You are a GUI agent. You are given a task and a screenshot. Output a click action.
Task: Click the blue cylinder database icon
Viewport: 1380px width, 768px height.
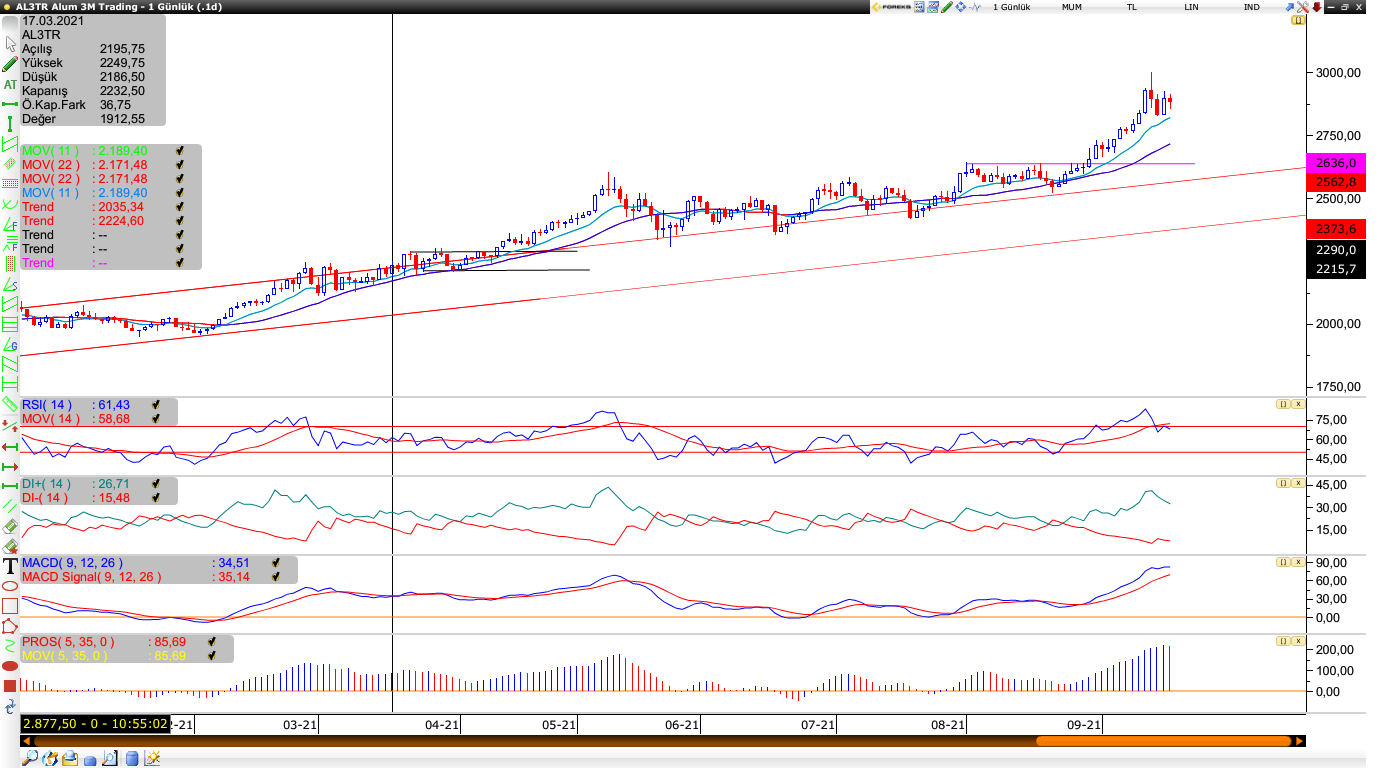point(132,758)
